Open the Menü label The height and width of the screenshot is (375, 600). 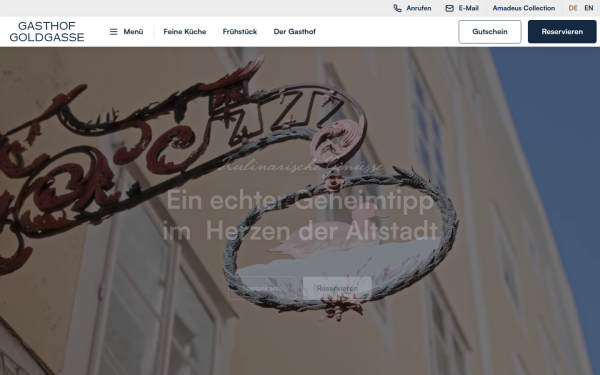[x=133, y=32]
